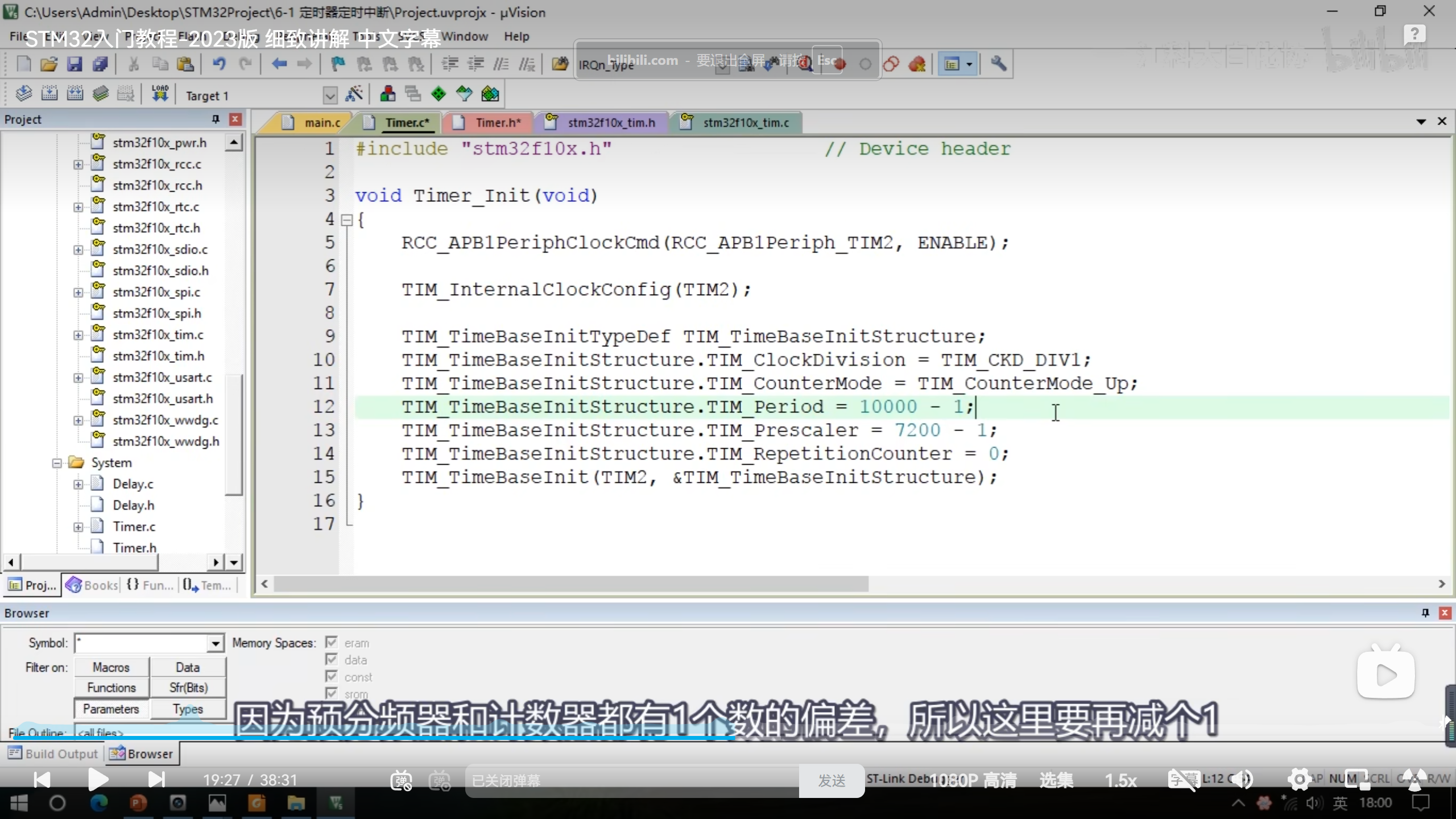The image size is (1456, 819).
Task: Click the Functions filter button
Action: click(111, 688)
